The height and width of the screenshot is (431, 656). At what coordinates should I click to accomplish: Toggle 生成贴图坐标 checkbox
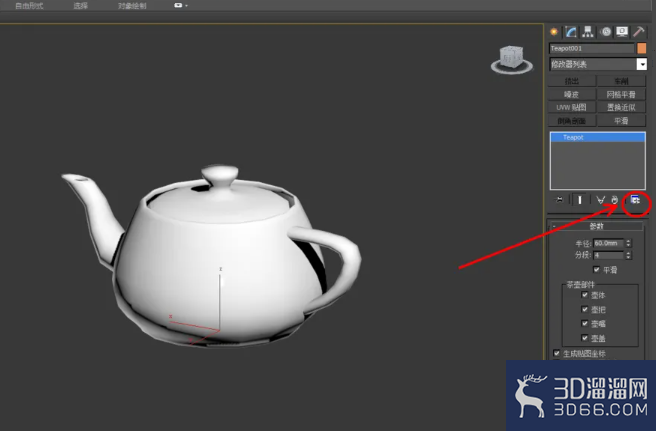[556, 353]
